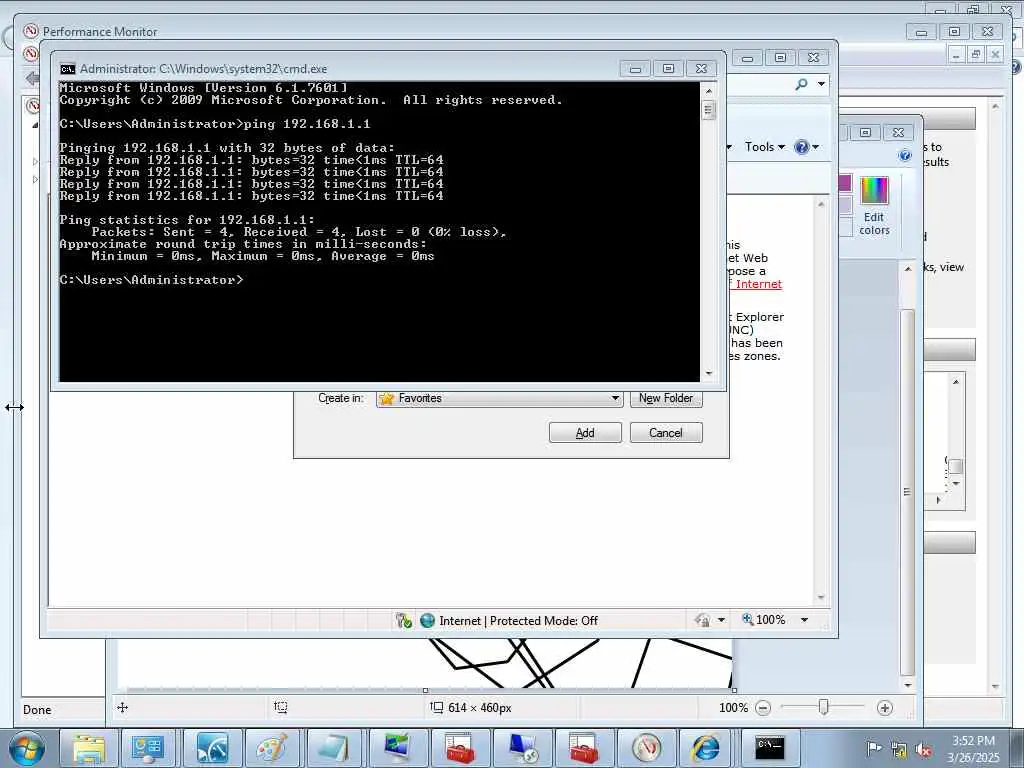This screenshot has width=1024, height=768.
Task: Click the cmd window scroll down arrow
Action: 709,374
